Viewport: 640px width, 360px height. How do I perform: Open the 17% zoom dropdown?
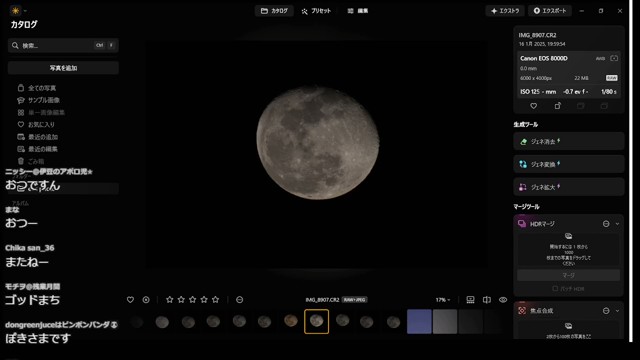pos(443,300)
